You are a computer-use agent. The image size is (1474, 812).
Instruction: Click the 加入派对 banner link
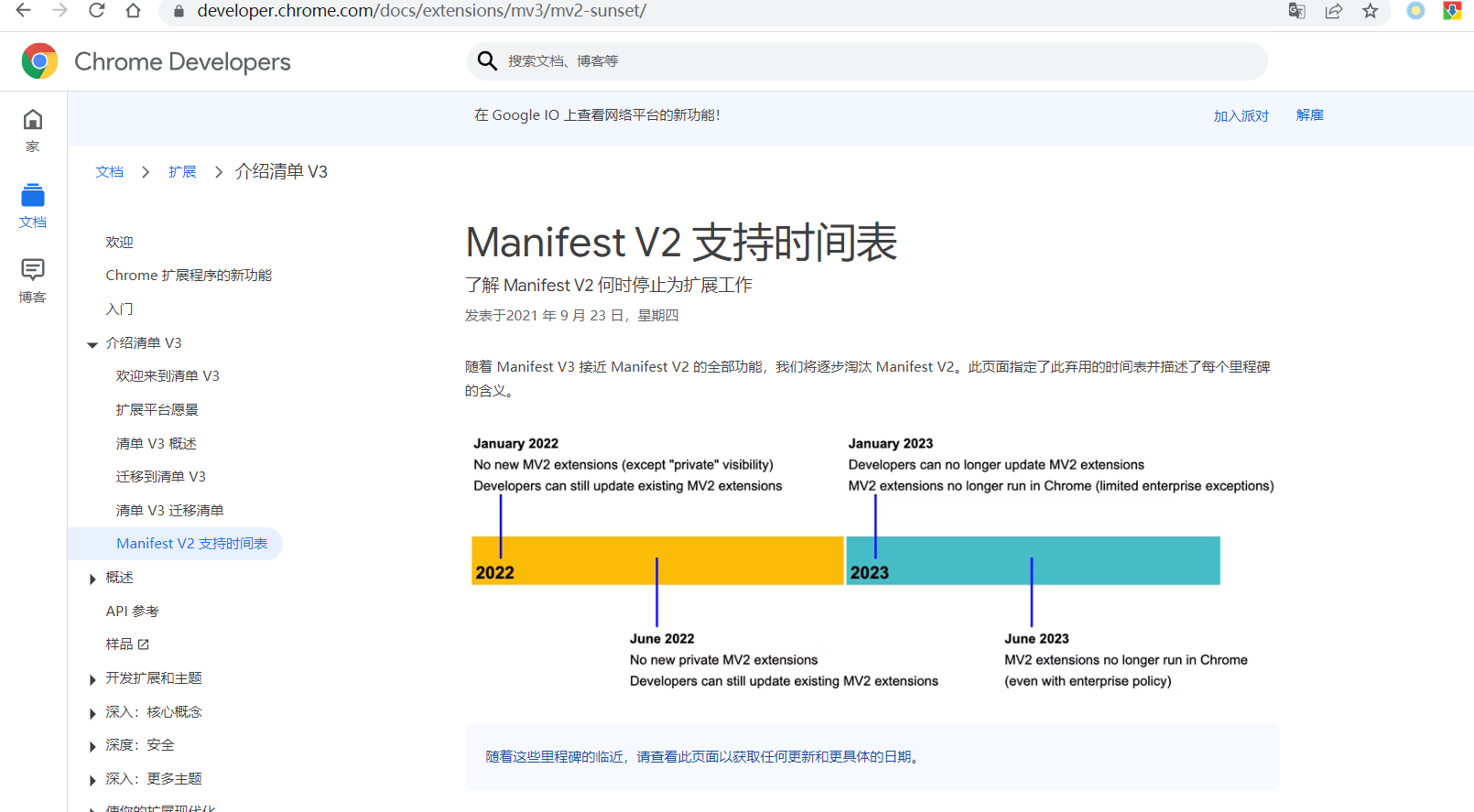(1241, 115)
